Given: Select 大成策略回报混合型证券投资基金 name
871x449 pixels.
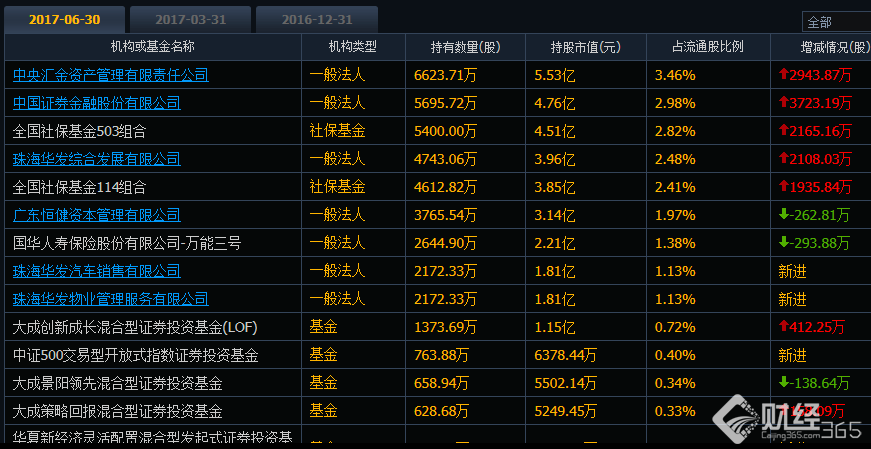Looking at the screenshot, I should [x=118, y=411].
